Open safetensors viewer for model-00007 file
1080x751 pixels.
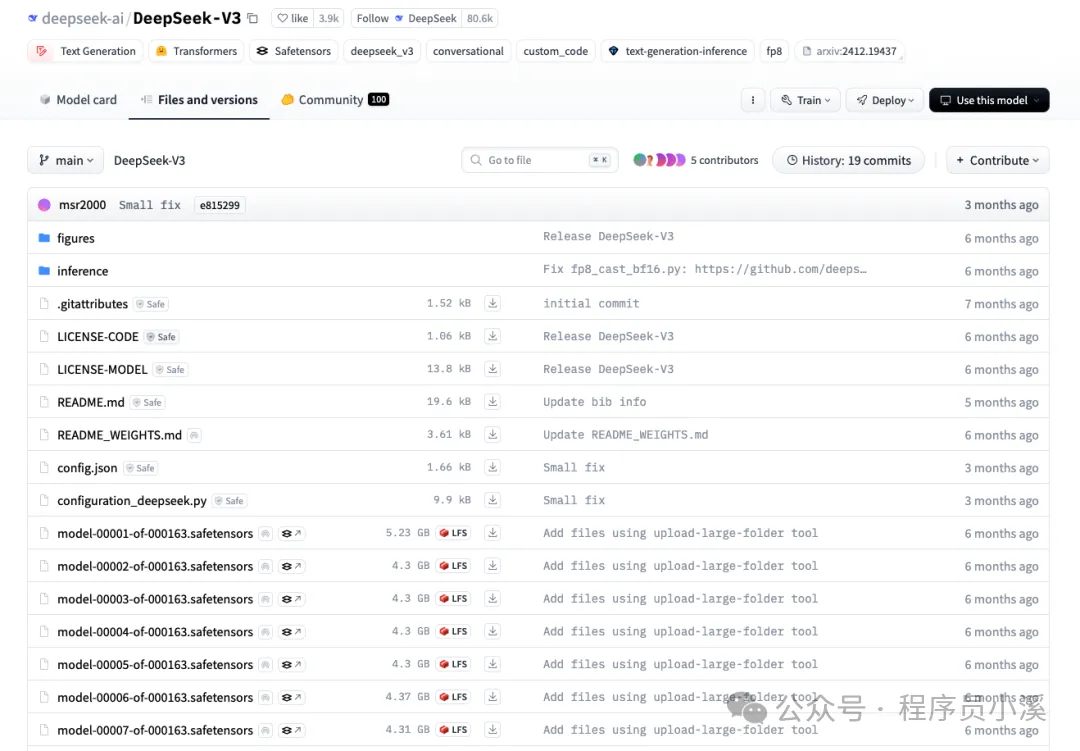[x=291, y=730]
